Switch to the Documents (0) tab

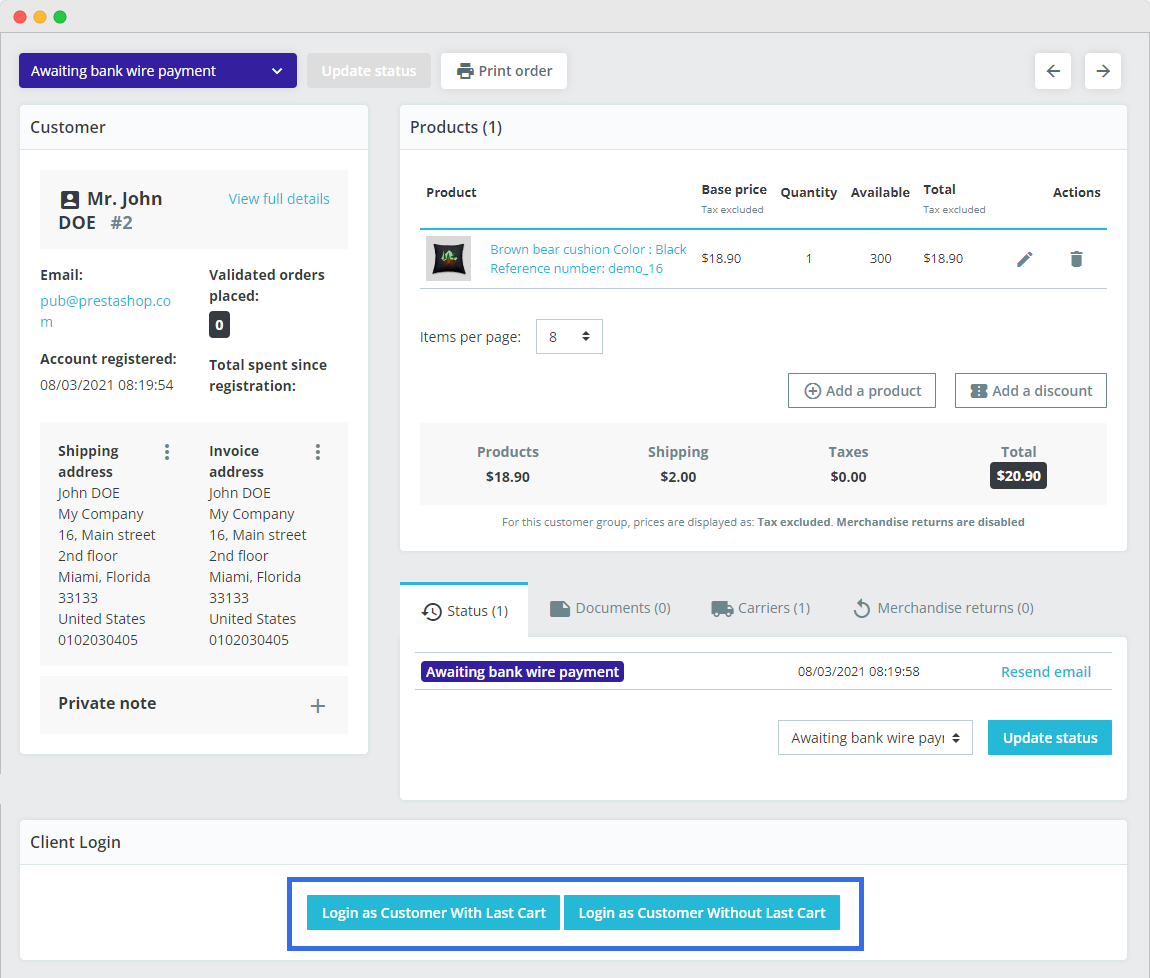[x=610, y=608]
